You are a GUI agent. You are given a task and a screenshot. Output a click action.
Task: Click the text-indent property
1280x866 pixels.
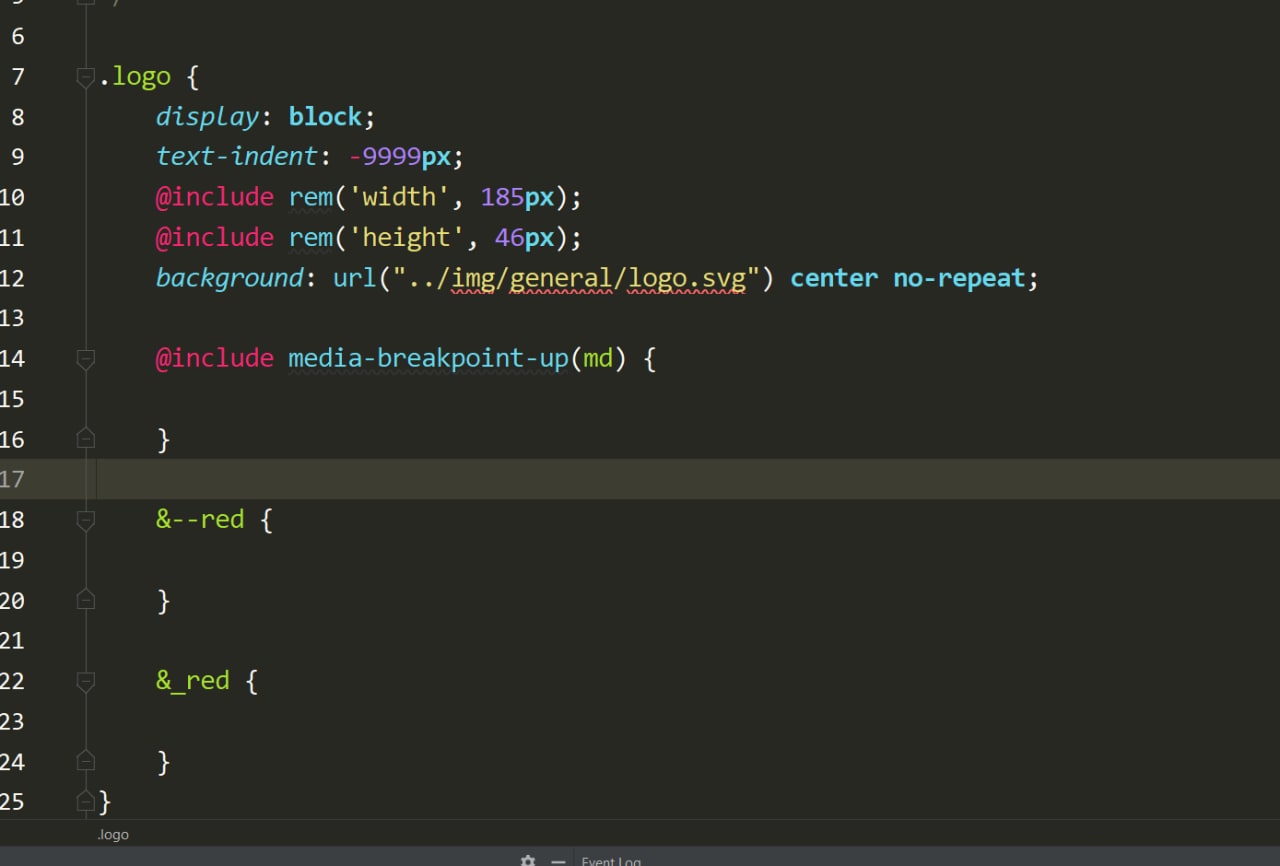point(237,157)
